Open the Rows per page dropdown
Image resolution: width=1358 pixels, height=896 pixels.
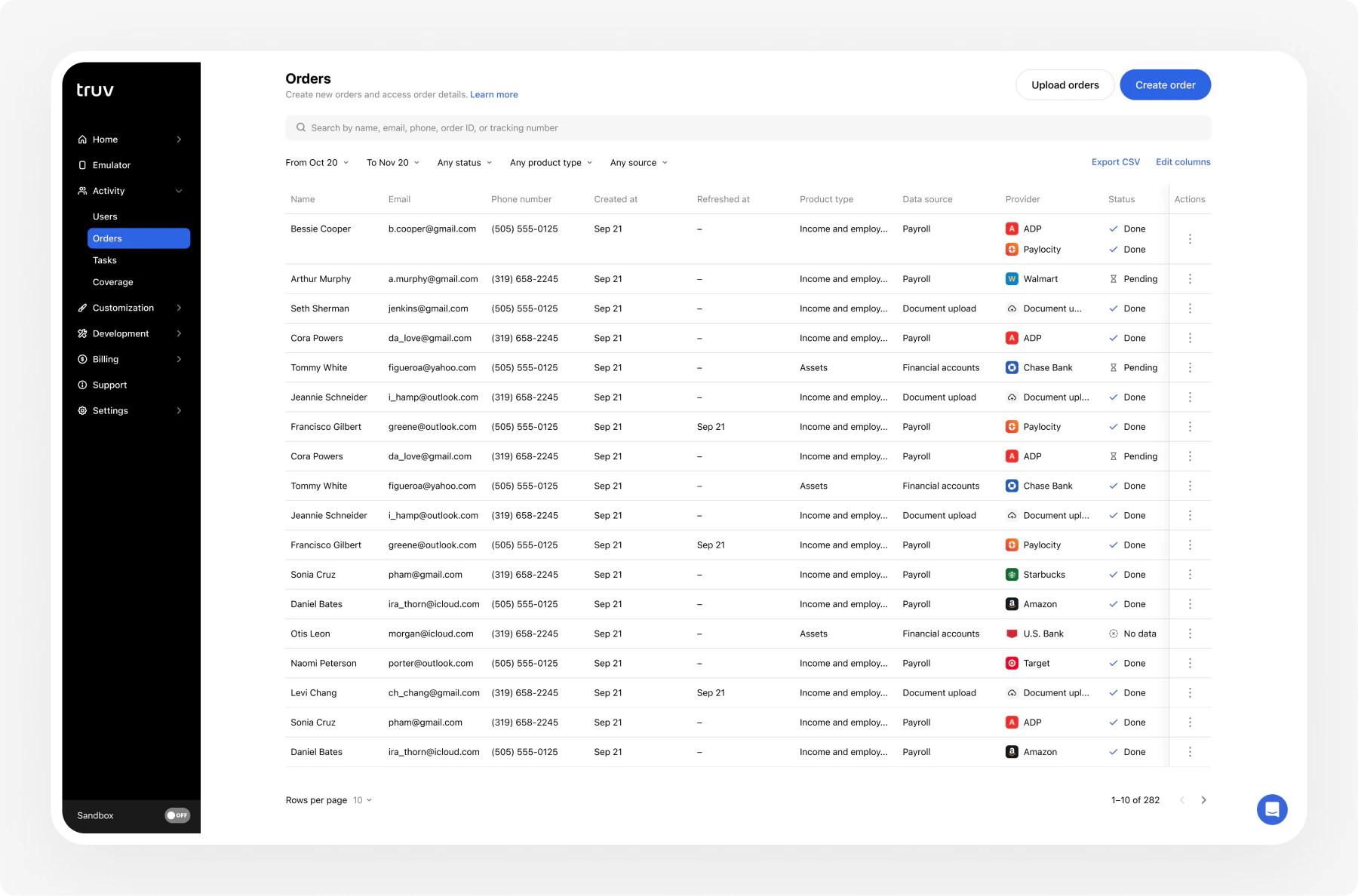pos(361,800)
